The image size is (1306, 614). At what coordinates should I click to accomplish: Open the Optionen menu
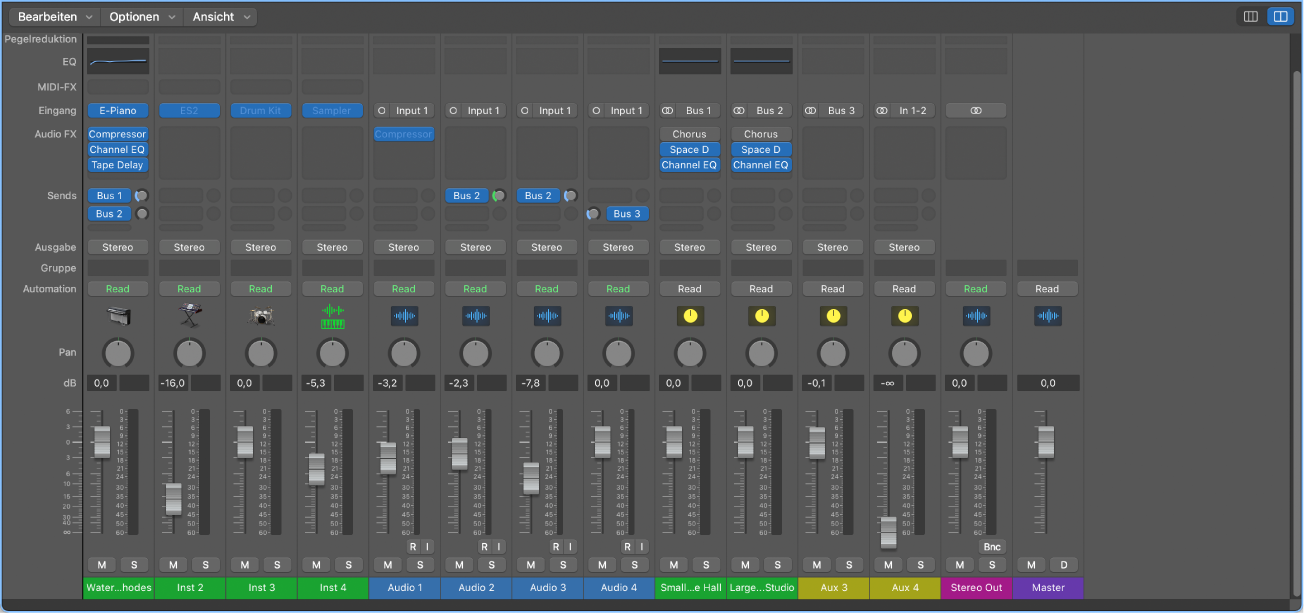(x=139, y=16)
